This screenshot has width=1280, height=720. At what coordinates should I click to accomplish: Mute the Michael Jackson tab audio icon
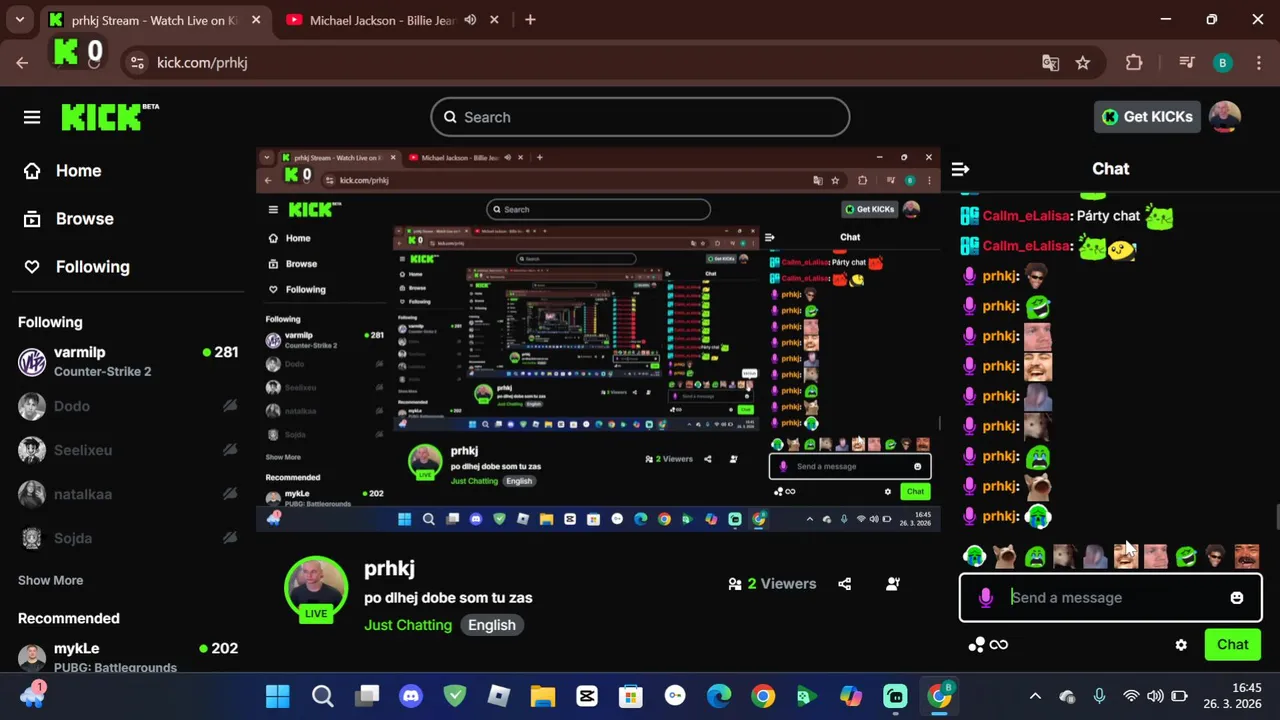pos(470,20)
